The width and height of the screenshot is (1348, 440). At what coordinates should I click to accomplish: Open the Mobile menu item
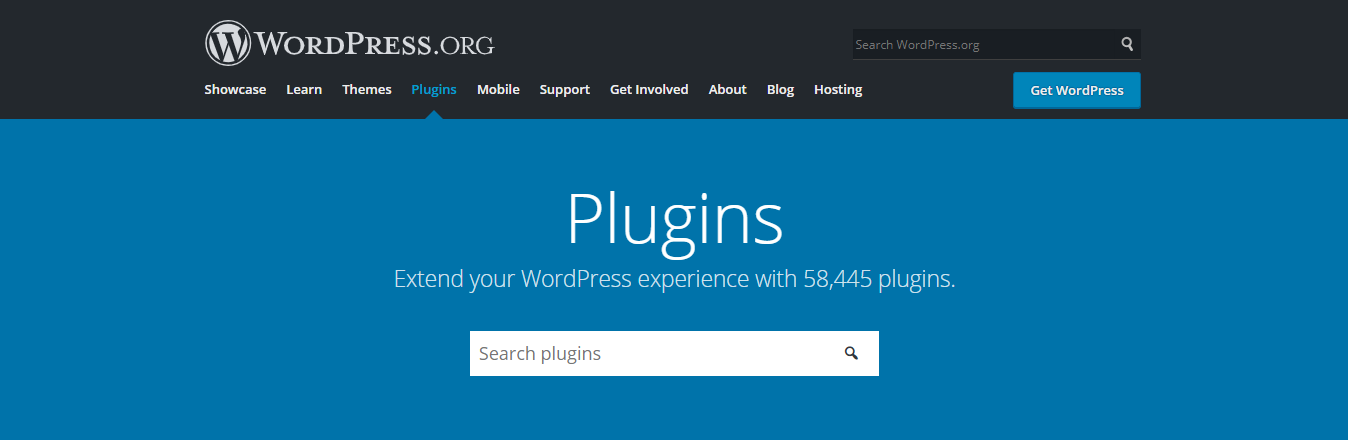pyautogui.click(x=498, y=89)
